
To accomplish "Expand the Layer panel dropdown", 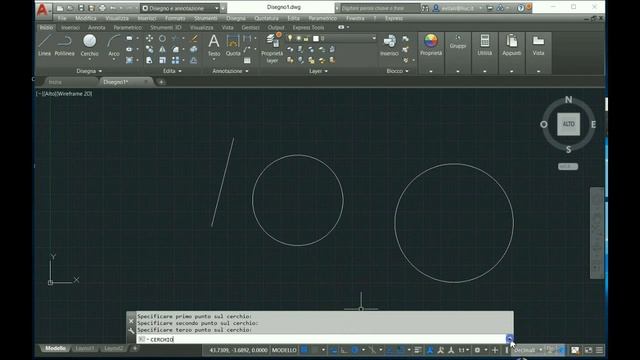I will (x=318, y=71).
